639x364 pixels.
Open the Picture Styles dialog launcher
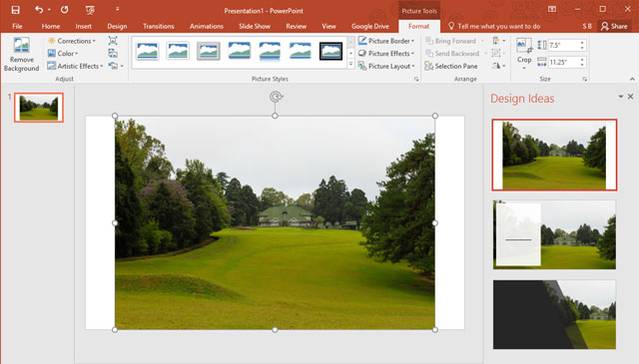[x=416, y=79]
